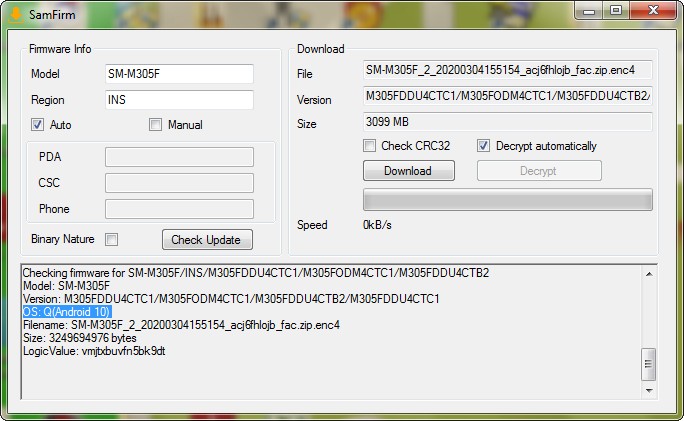This screenshot has width=684, height=421.
Task: Click the 'Checking firmware for SM-M305F' log line
Action: (x=256, y=273)
